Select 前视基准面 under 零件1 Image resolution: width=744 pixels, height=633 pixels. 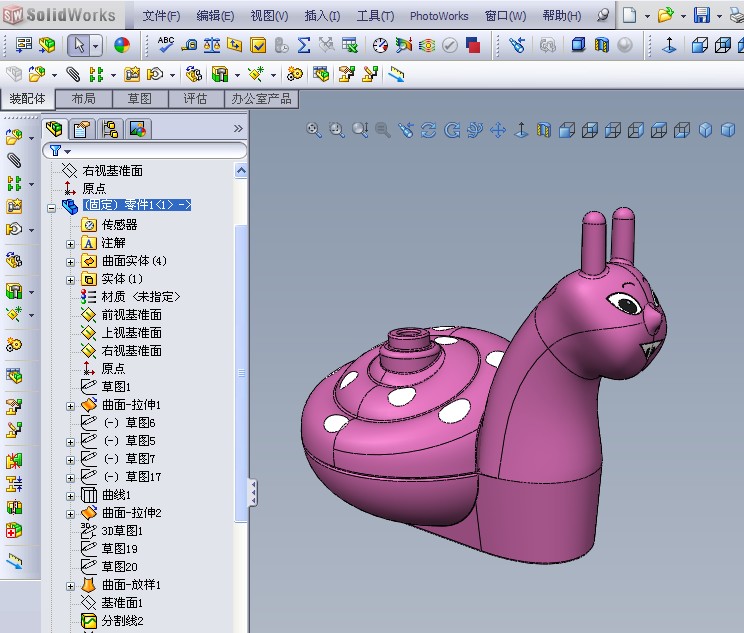(x=131, y=315)
